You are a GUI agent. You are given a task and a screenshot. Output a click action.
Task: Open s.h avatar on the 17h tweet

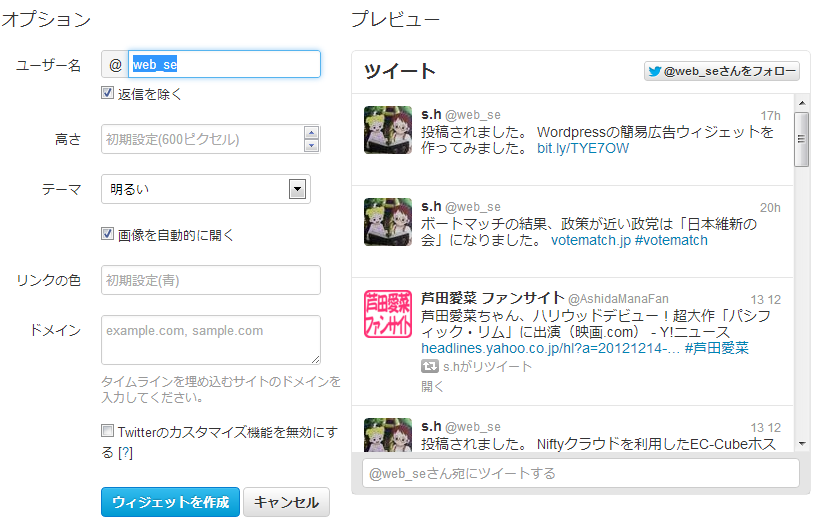point(388,130)
